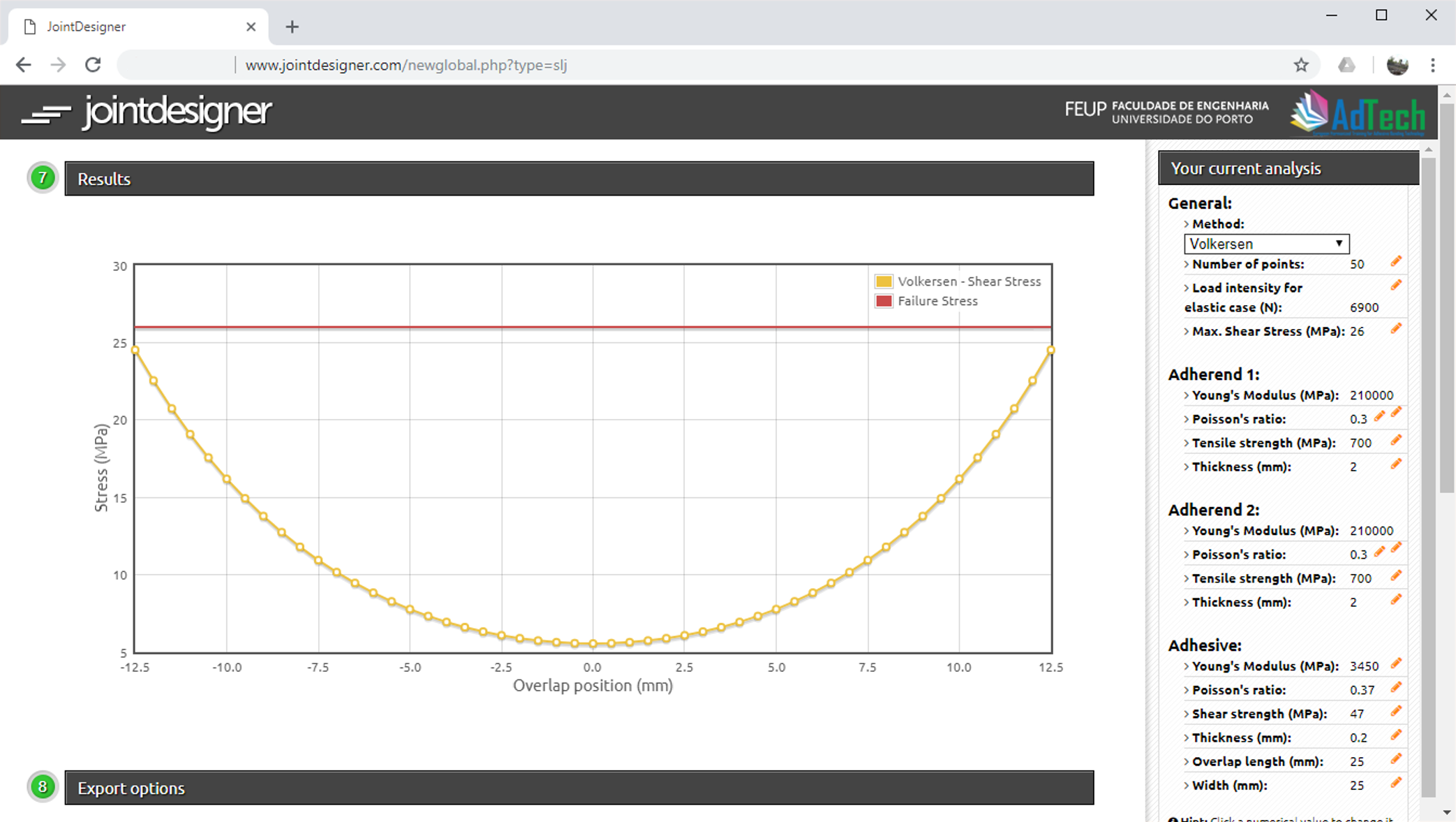The height and width of the screenshot is (822, 1456).
Task: Click the pencil icon beside Adhesive Shear strength
Action: pyautogui.click(x=1395, y=712)
